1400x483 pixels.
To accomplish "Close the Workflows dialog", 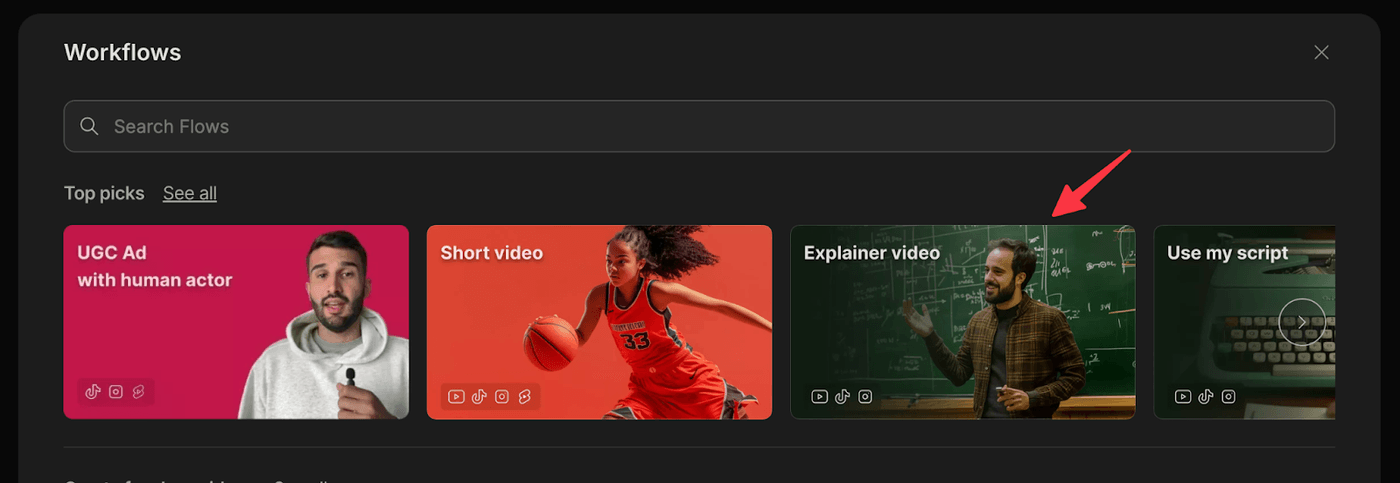I will coord(1321,53).
